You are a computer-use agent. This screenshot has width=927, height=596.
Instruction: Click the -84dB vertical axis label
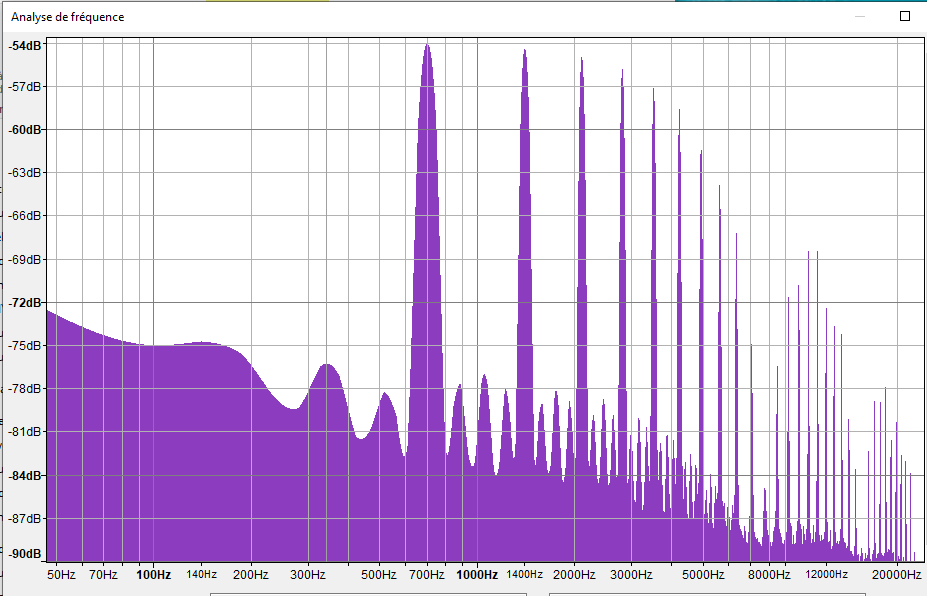click(x=25, y=474)
